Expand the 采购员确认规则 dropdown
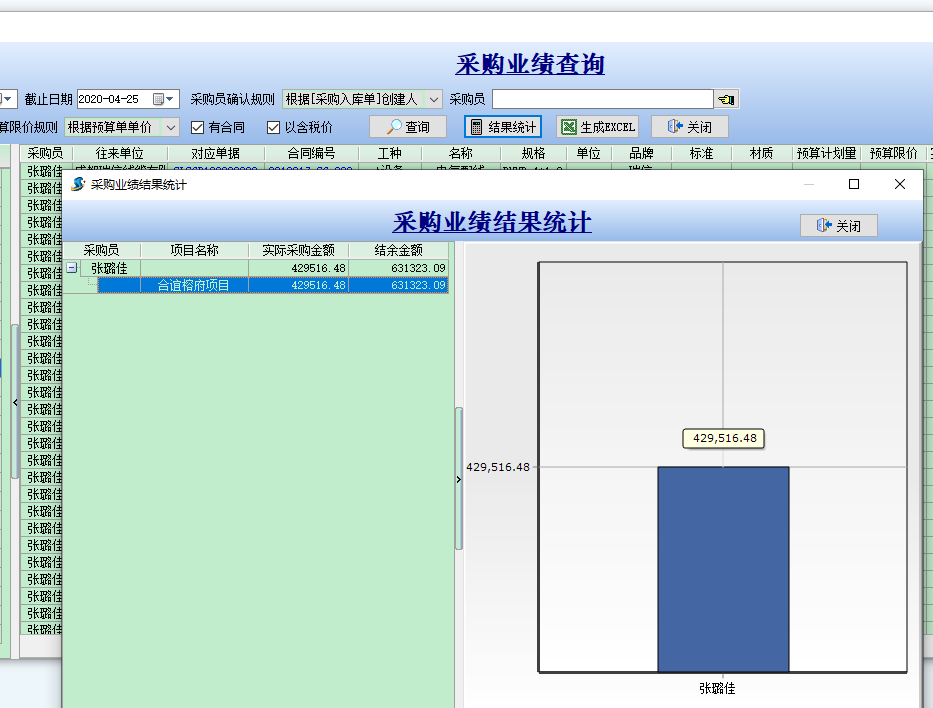 (x=434, y=99)
